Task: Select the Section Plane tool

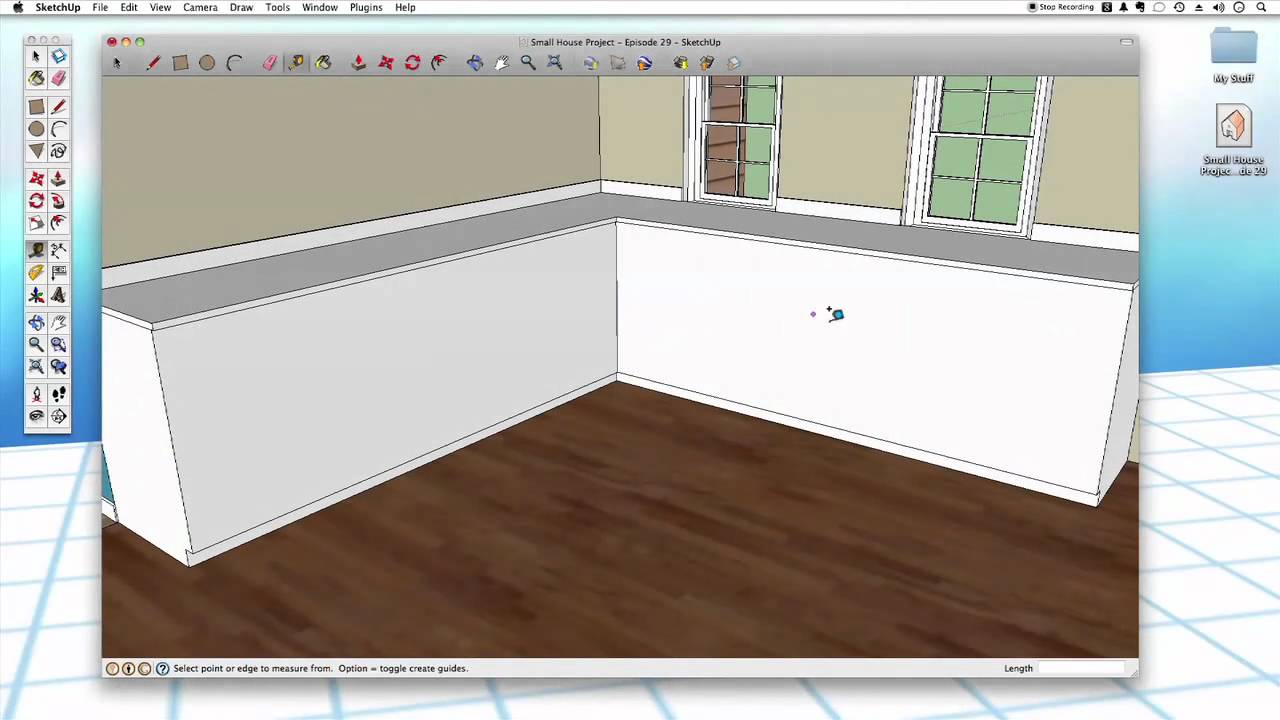Action: 59,417
